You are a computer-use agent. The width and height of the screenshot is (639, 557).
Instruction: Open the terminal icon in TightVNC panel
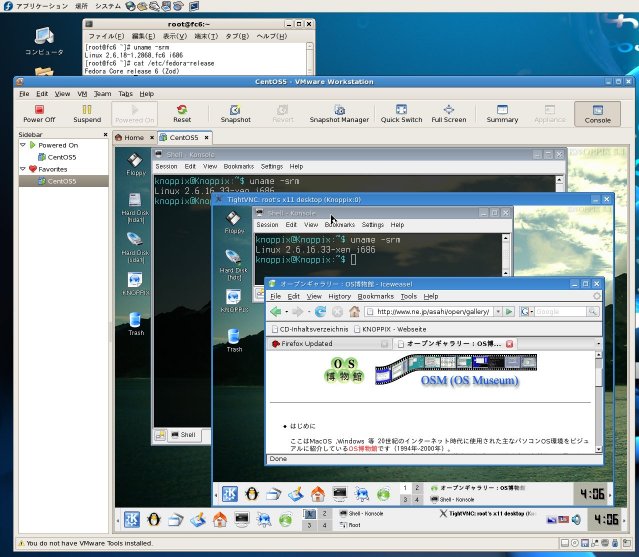[339, 494]
